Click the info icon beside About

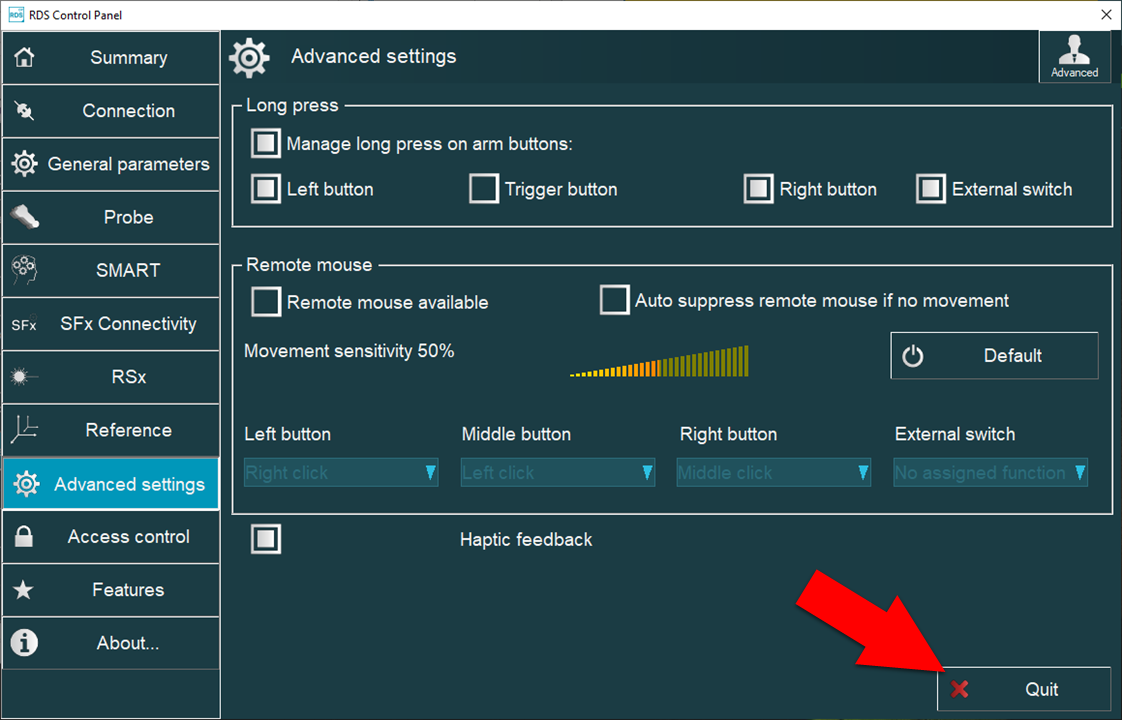(x=24, y=643)
